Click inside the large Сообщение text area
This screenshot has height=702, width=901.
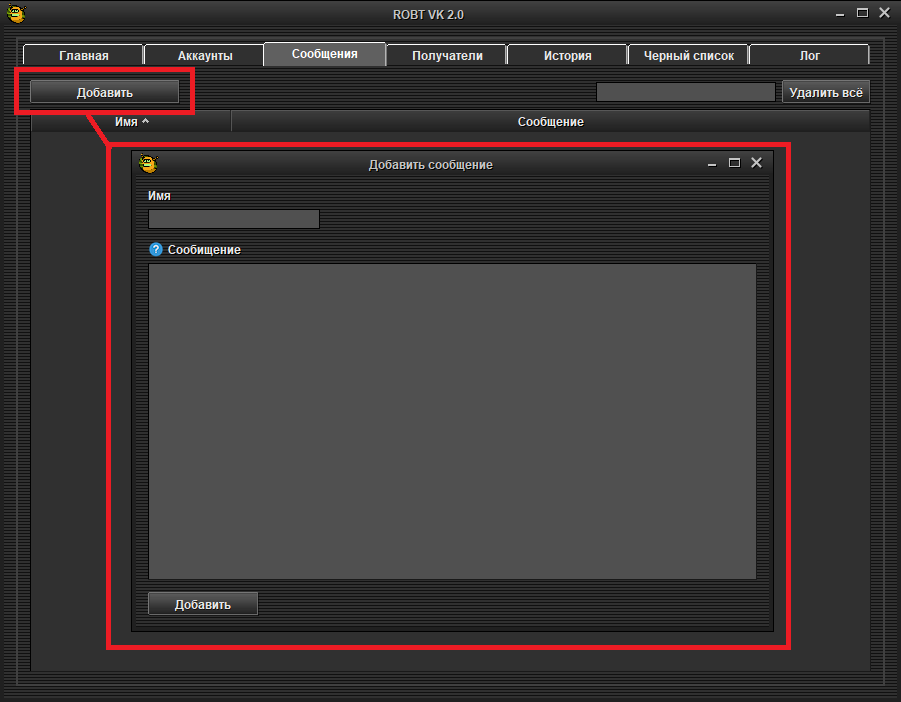pyautogui.click(x=452, y=421)
